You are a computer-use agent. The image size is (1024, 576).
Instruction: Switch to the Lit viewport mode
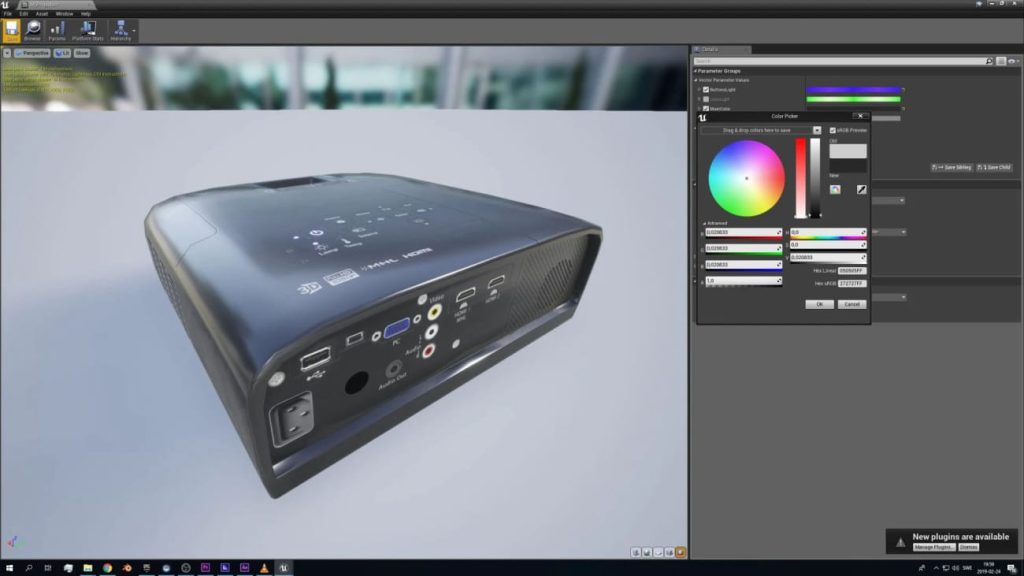(61, 53)
